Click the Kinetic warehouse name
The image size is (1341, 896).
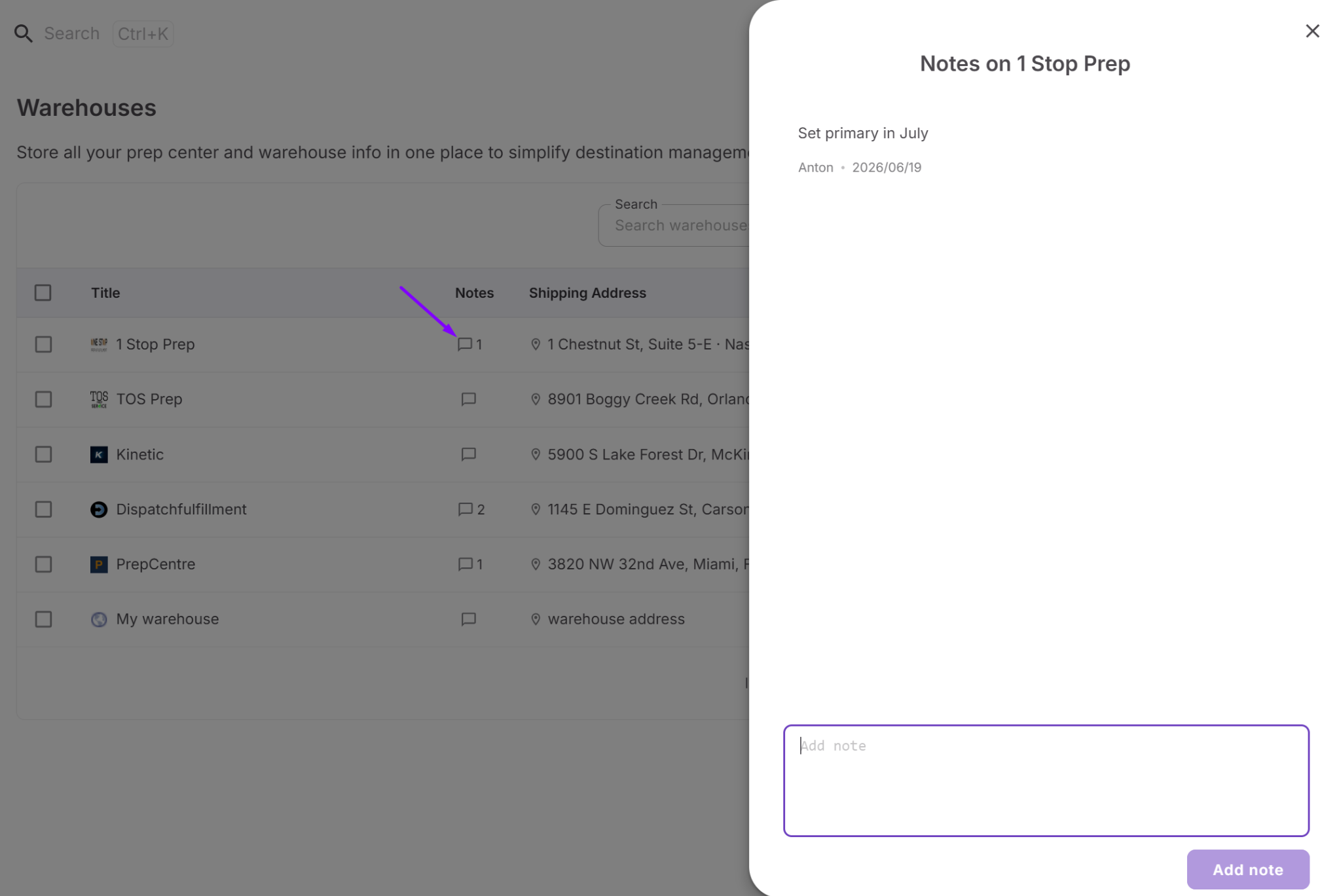pos(139,454)
